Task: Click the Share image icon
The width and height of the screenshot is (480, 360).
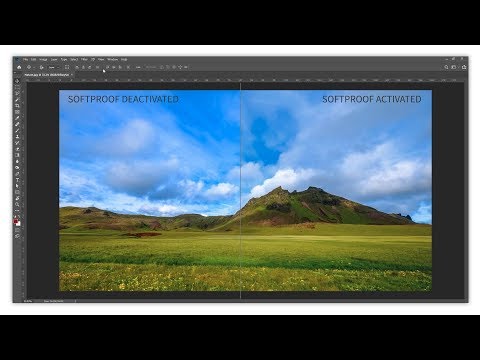Action: [x=464, y=67]
